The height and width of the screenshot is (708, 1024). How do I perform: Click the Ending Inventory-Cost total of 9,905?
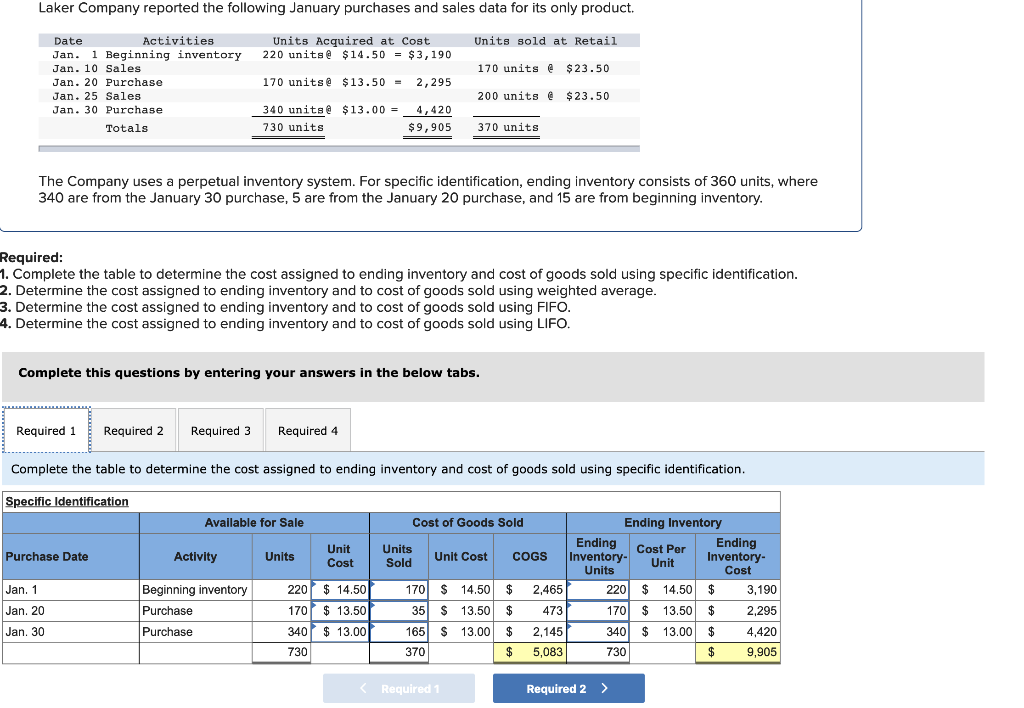pos(737,652)
